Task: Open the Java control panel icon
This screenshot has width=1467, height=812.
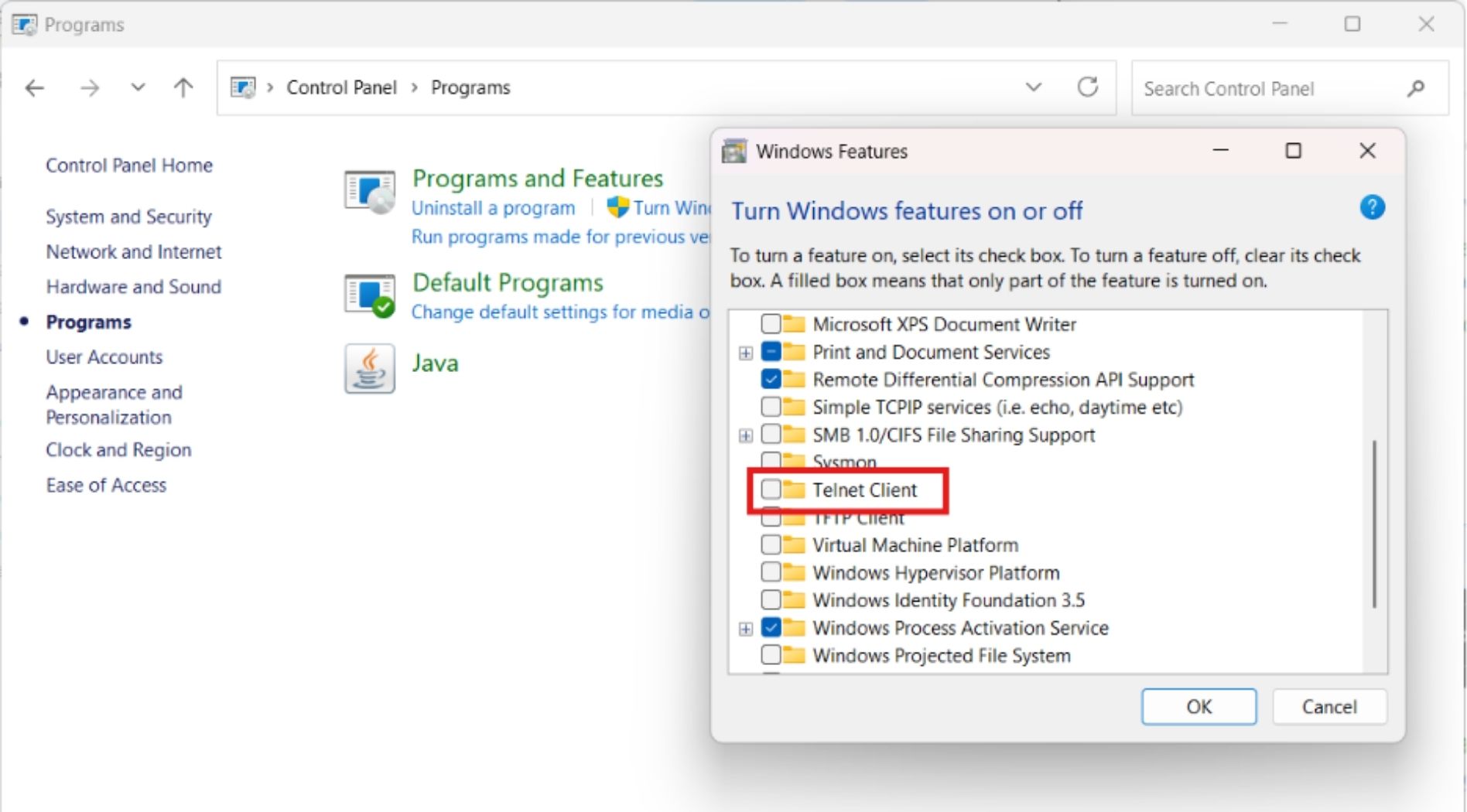Action: pyautogui.click(x=370, y=368)
